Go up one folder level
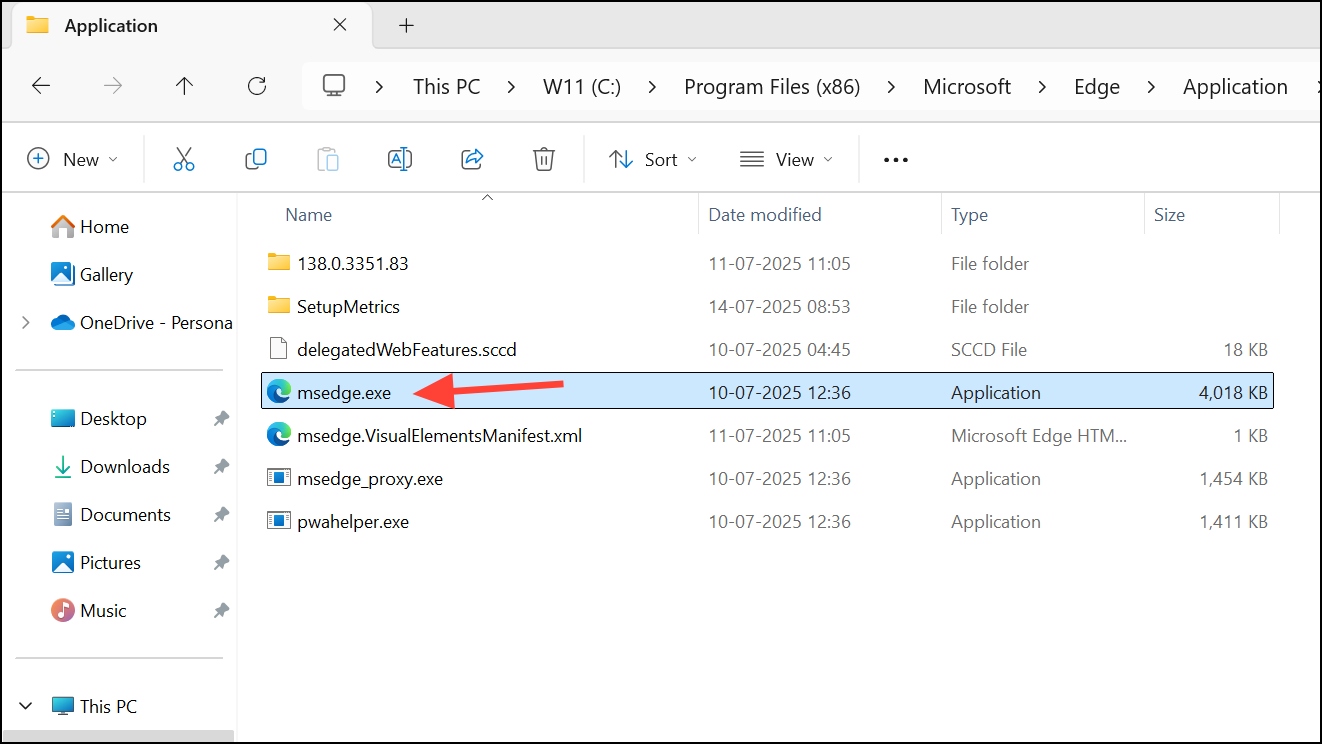 184,86
